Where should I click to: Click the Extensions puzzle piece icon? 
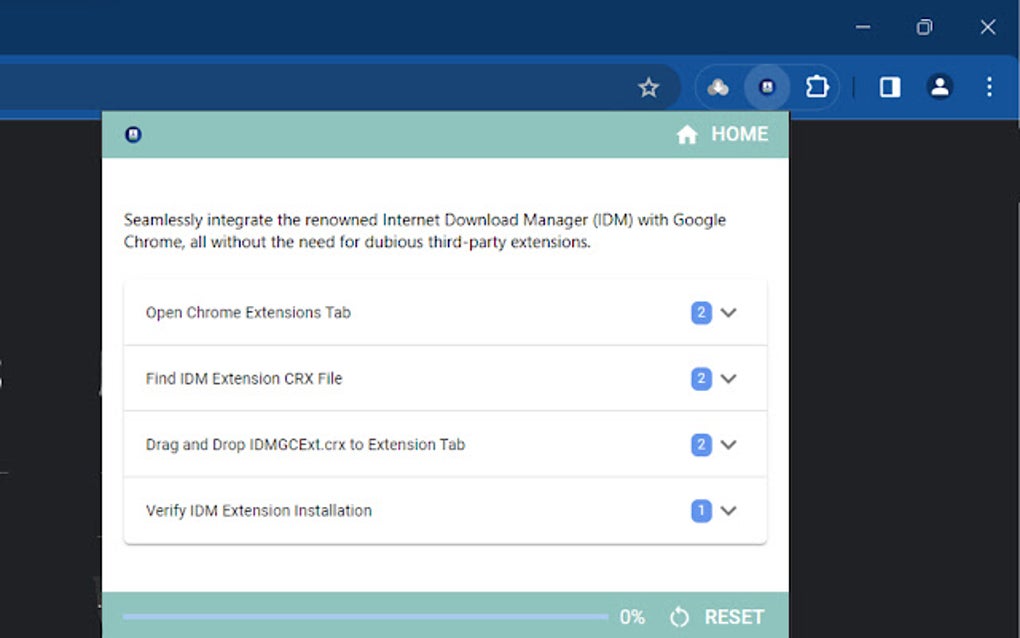coord(817,87)
